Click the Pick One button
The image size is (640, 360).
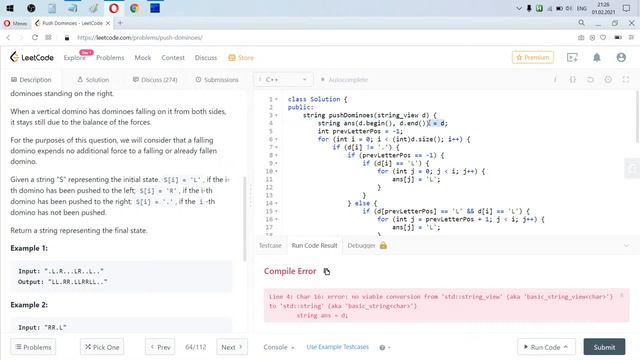point(102,347)
